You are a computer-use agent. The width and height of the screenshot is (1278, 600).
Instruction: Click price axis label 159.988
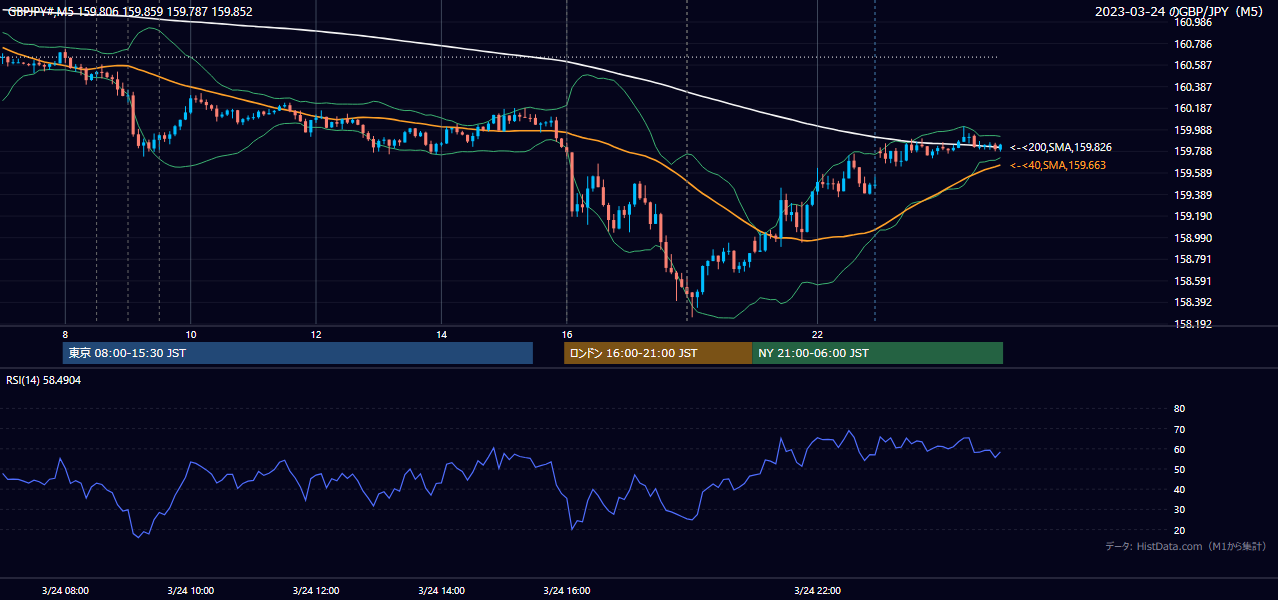tap(1192, 130)
